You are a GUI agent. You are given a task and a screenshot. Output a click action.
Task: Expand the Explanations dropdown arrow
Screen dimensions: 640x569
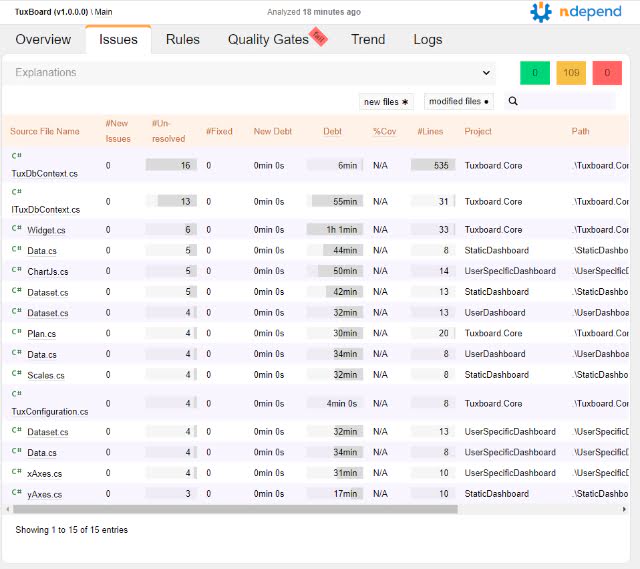(x=486, y=73)
